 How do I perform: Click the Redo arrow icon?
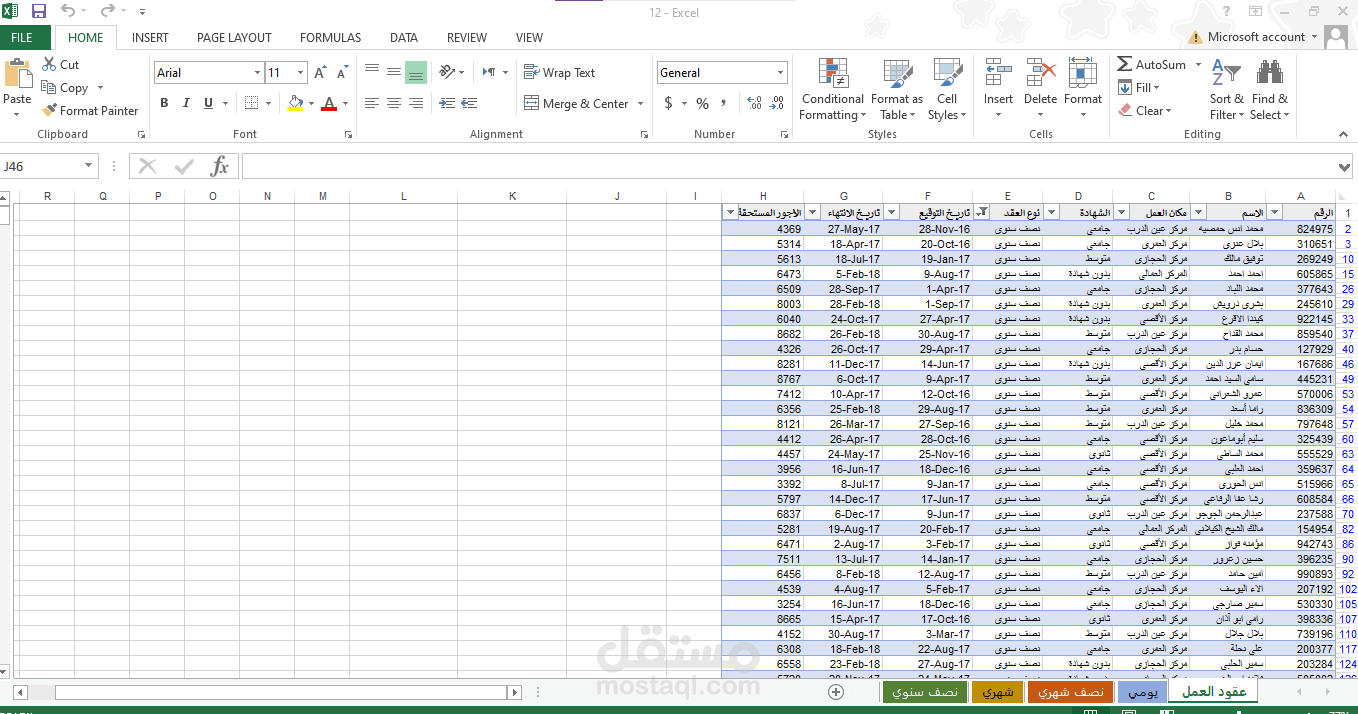coord(107,12)
